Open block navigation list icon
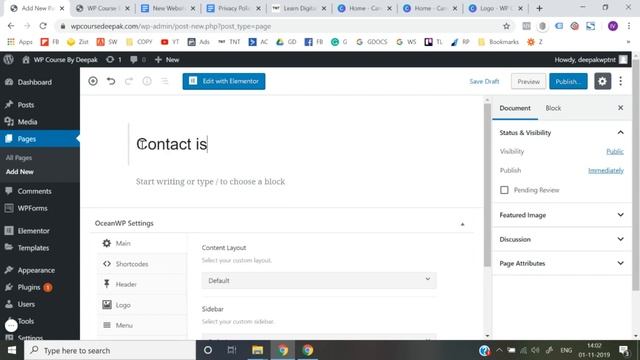The height and width of the screenshot is (360, 640). tap(164, 81)
